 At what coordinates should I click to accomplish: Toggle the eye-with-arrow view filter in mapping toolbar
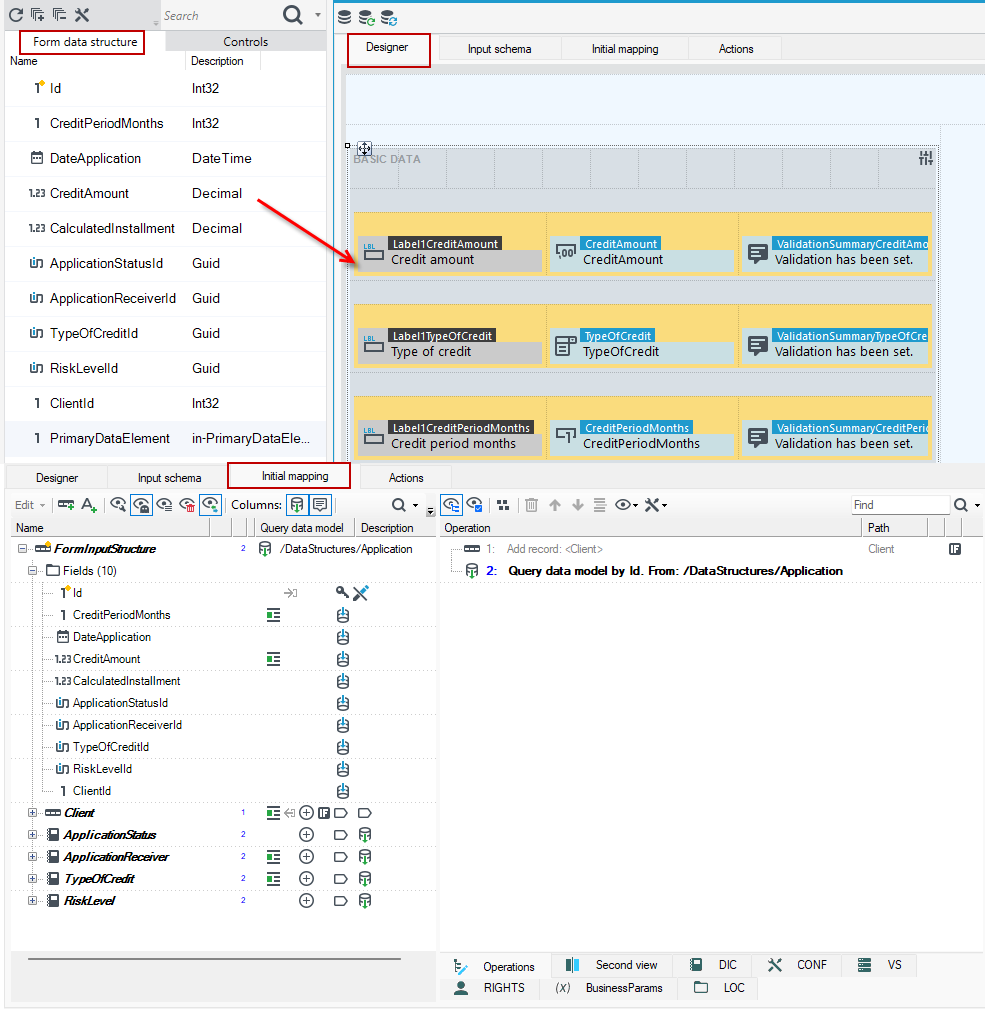pos(211,505)
